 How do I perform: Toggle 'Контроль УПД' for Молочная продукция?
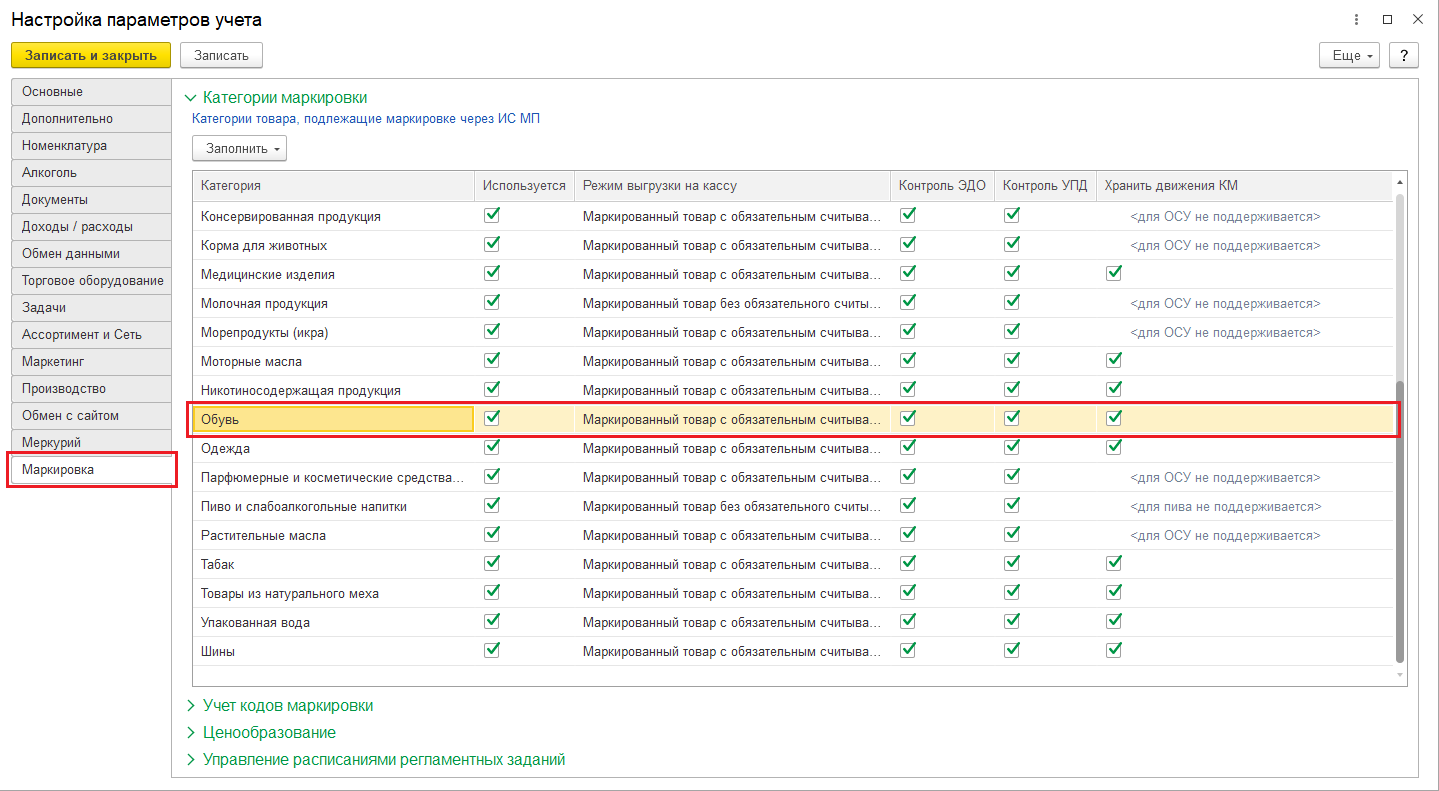(1012, 302)
